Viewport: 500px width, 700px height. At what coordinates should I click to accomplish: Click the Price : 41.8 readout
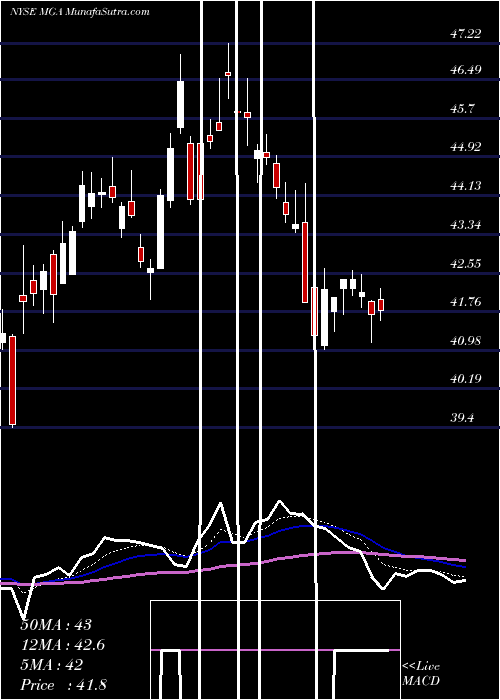[63, 685]
